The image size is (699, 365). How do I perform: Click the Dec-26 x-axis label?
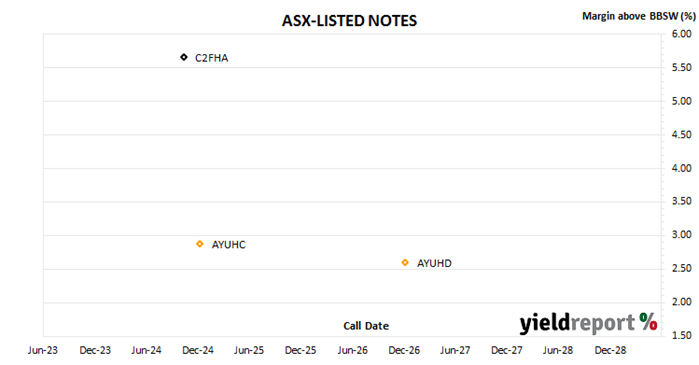[x=404, y=350]
